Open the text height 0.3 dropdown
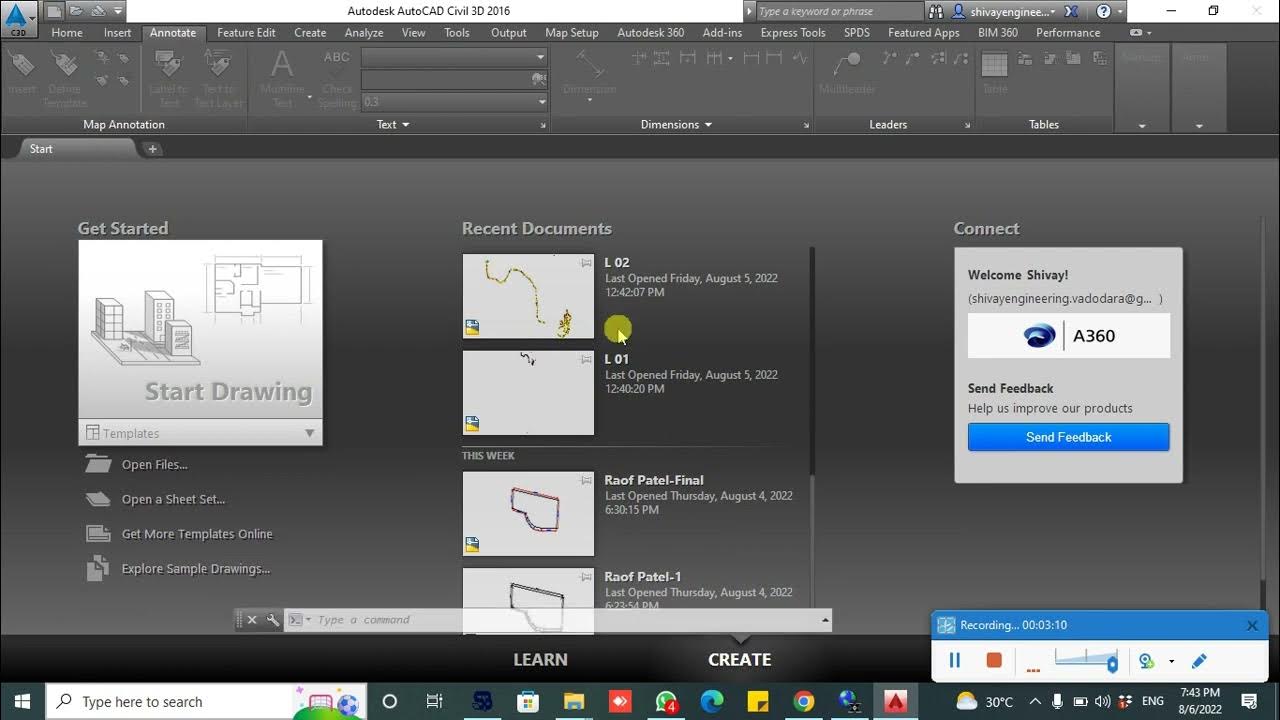Viewport: 1280px width, 720px height. point(542,101)
